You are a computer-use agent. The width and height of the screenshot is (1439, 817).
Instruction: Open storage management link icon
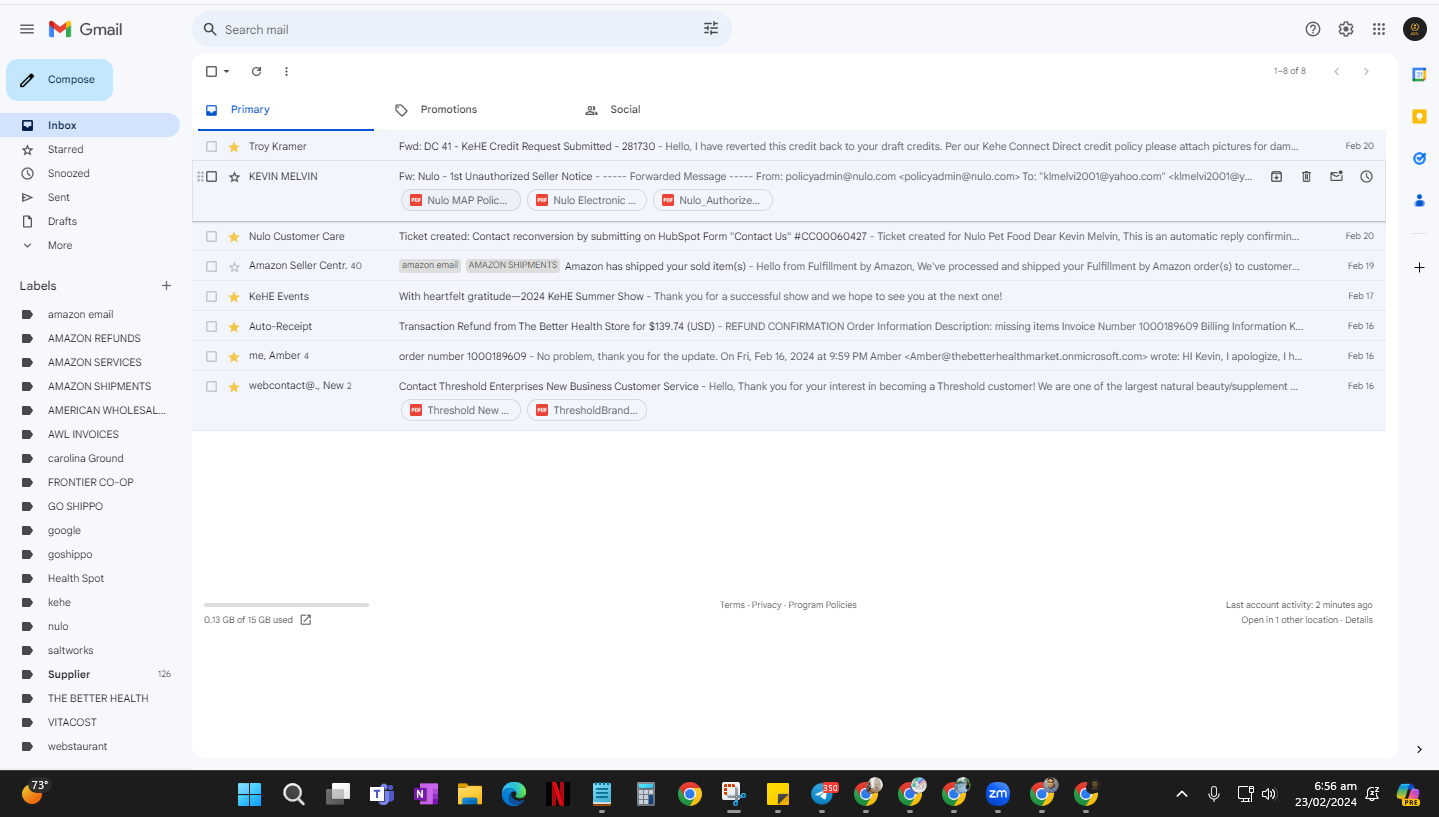pyautogui.click(x=306, y=620)
